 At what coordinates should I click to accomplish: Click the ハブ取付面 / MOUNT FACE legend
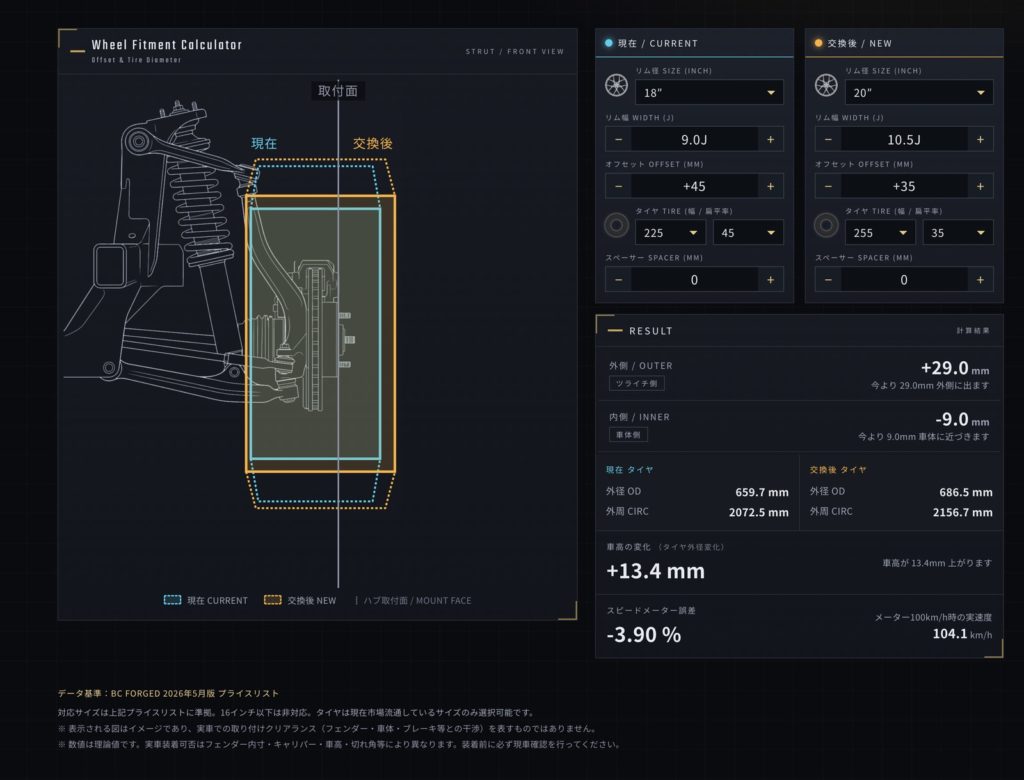[x=413, y=600]
